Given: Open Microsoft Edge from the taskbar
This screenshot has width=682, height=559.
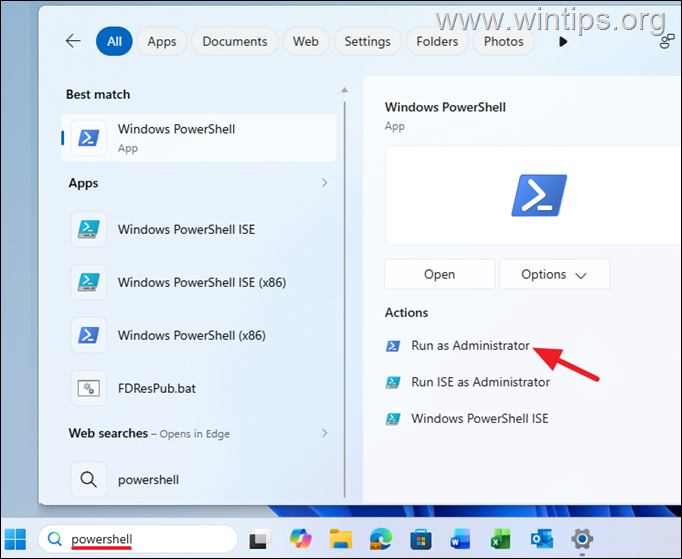Looking at the screenshot, I should (x=381, y=539).
